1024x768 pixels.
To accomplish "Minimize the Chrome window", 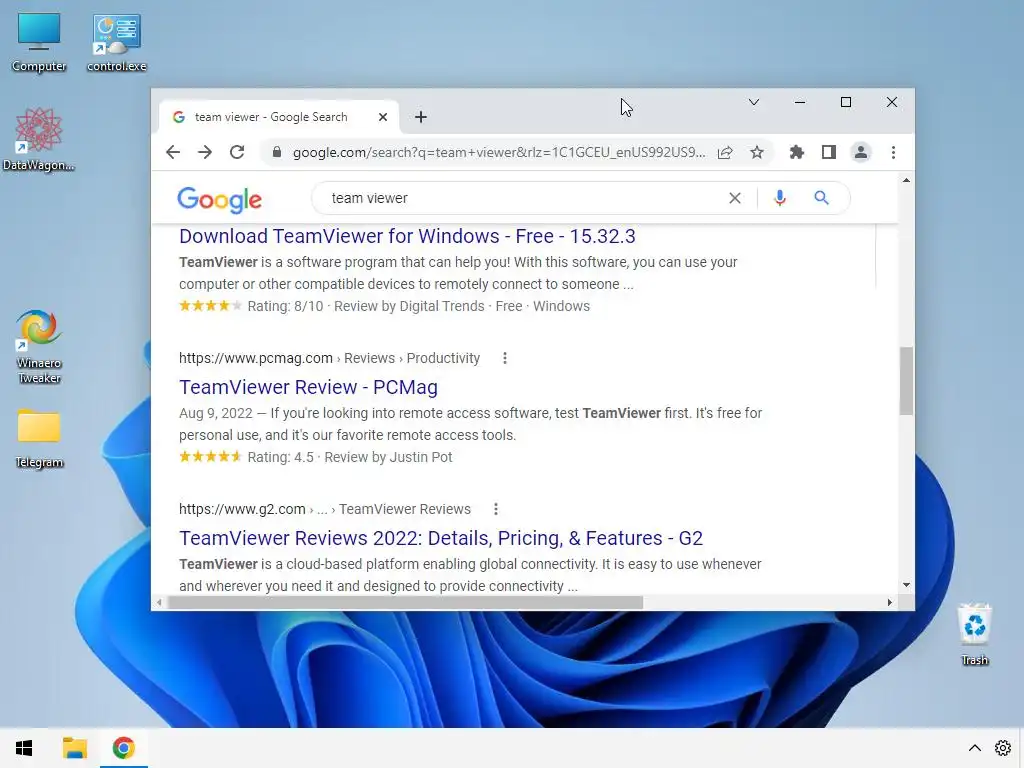I will 799,102.
